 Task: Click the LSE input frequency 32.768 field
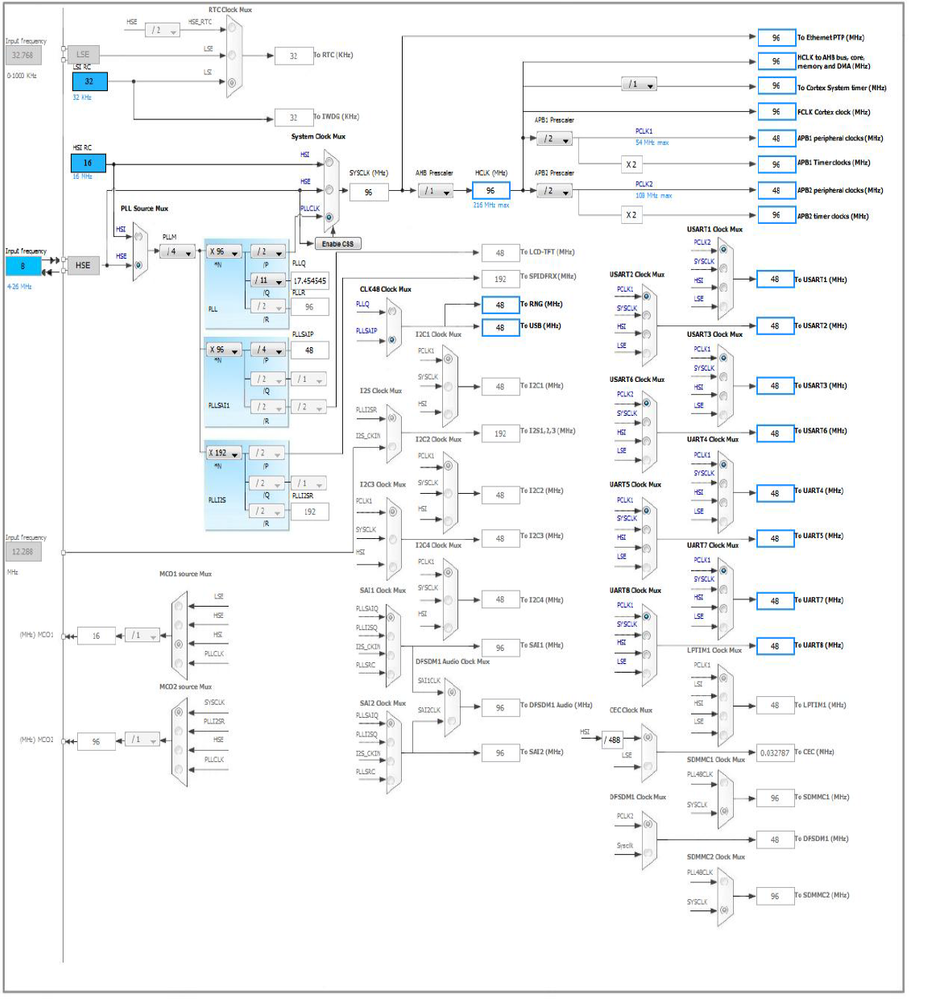tap(24, 55)
